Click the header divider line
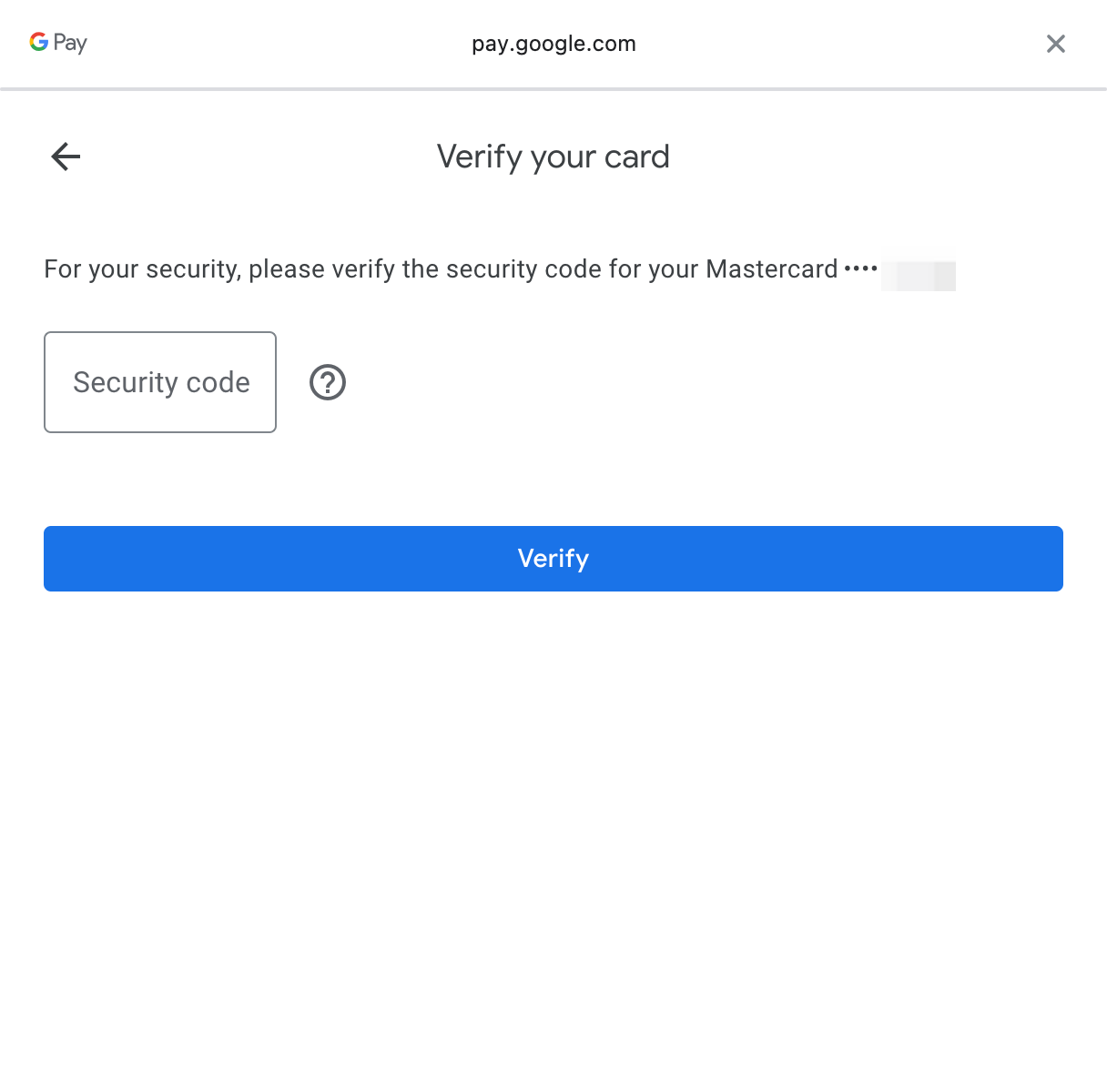This screenshot has width=1107, height=1092. tap(553, 89)
